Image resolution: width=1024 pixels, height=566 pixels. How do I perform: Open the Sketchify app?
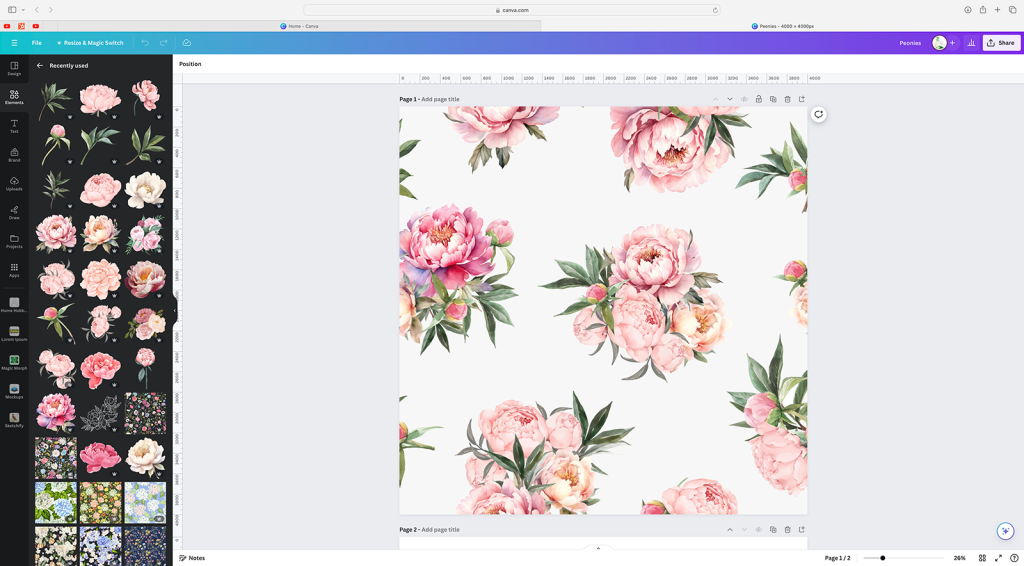14,420
